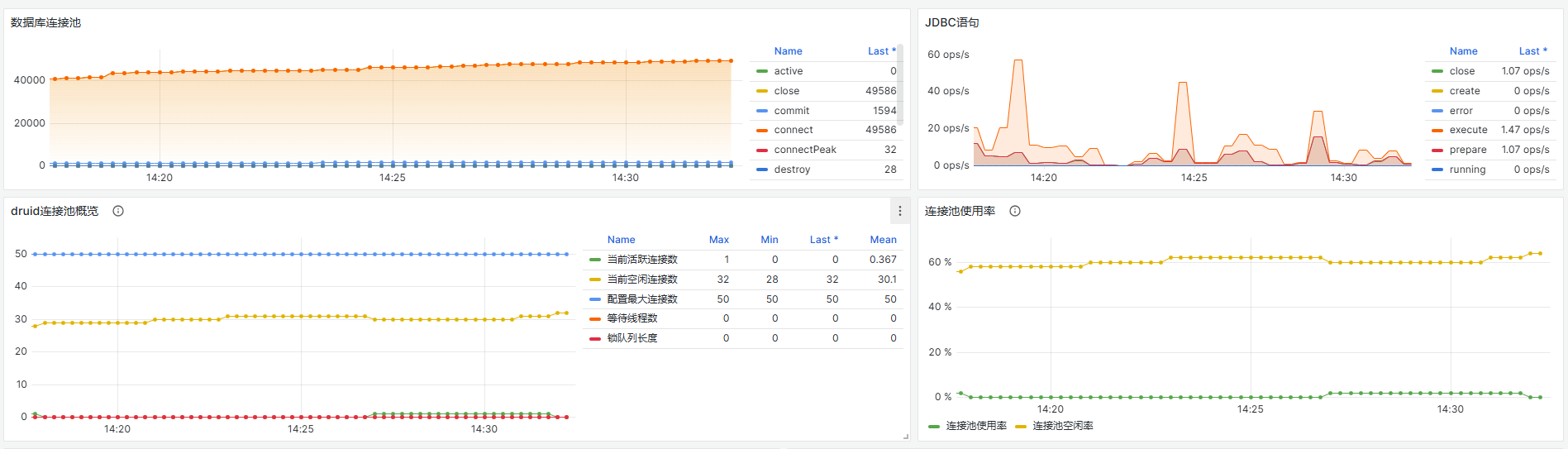Toggle the create series in JDBC语句 legend
This screenshot has width=1568, height=449.
click(1464, 91)
